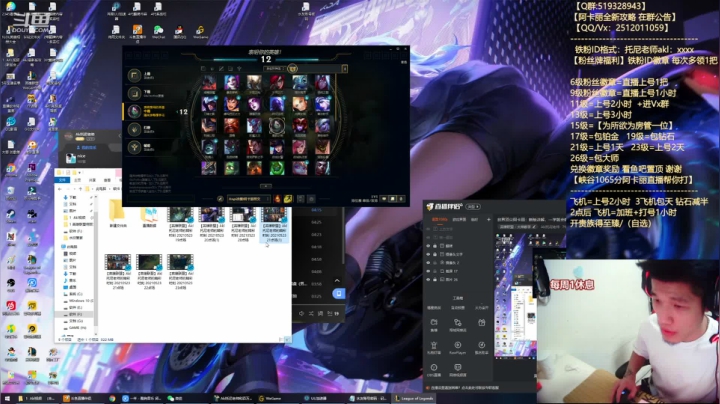
Task: Select the Support role filter icon
Action: point(239,68)
